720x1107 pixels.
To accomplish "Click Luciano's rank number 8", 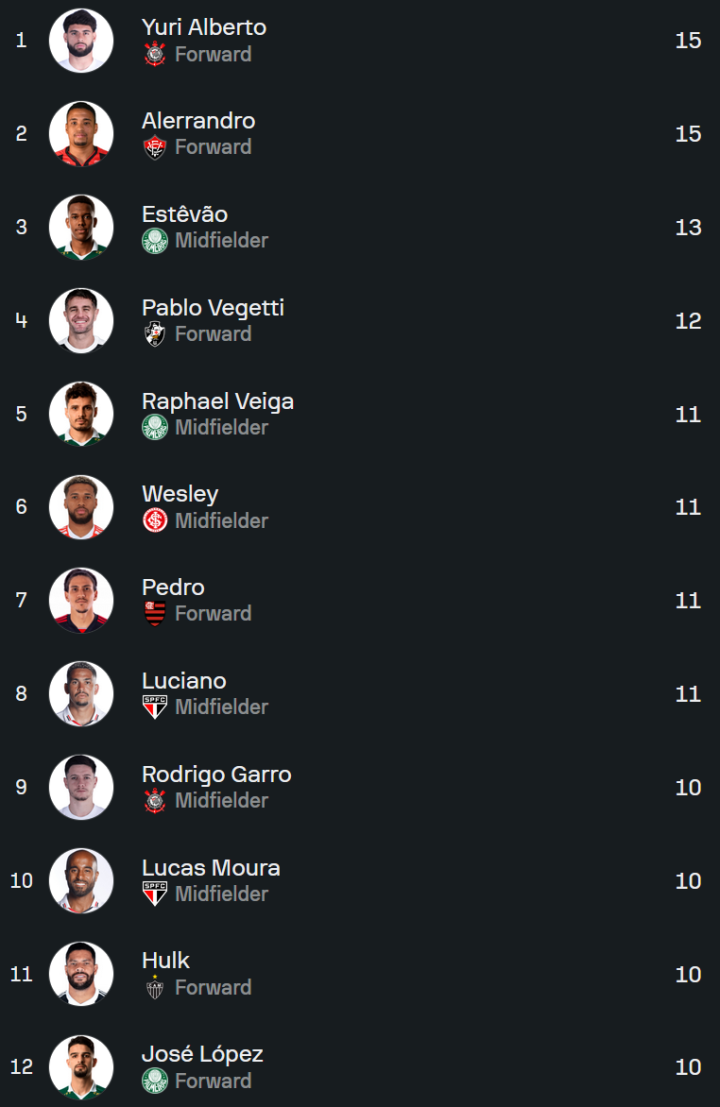I will (21, 694).
